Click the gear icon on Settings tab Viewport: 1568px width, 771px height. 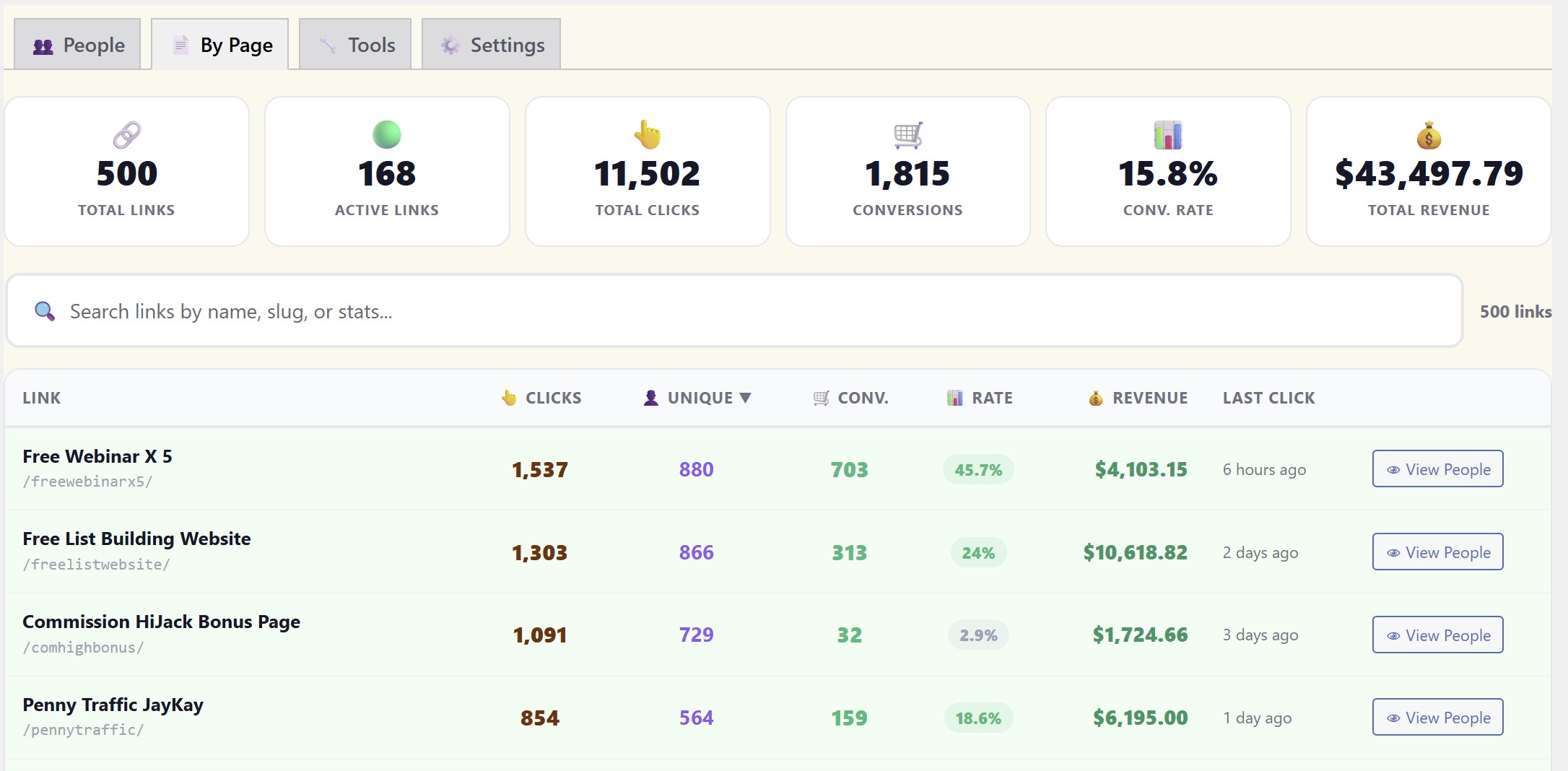(x=450, y=45)
